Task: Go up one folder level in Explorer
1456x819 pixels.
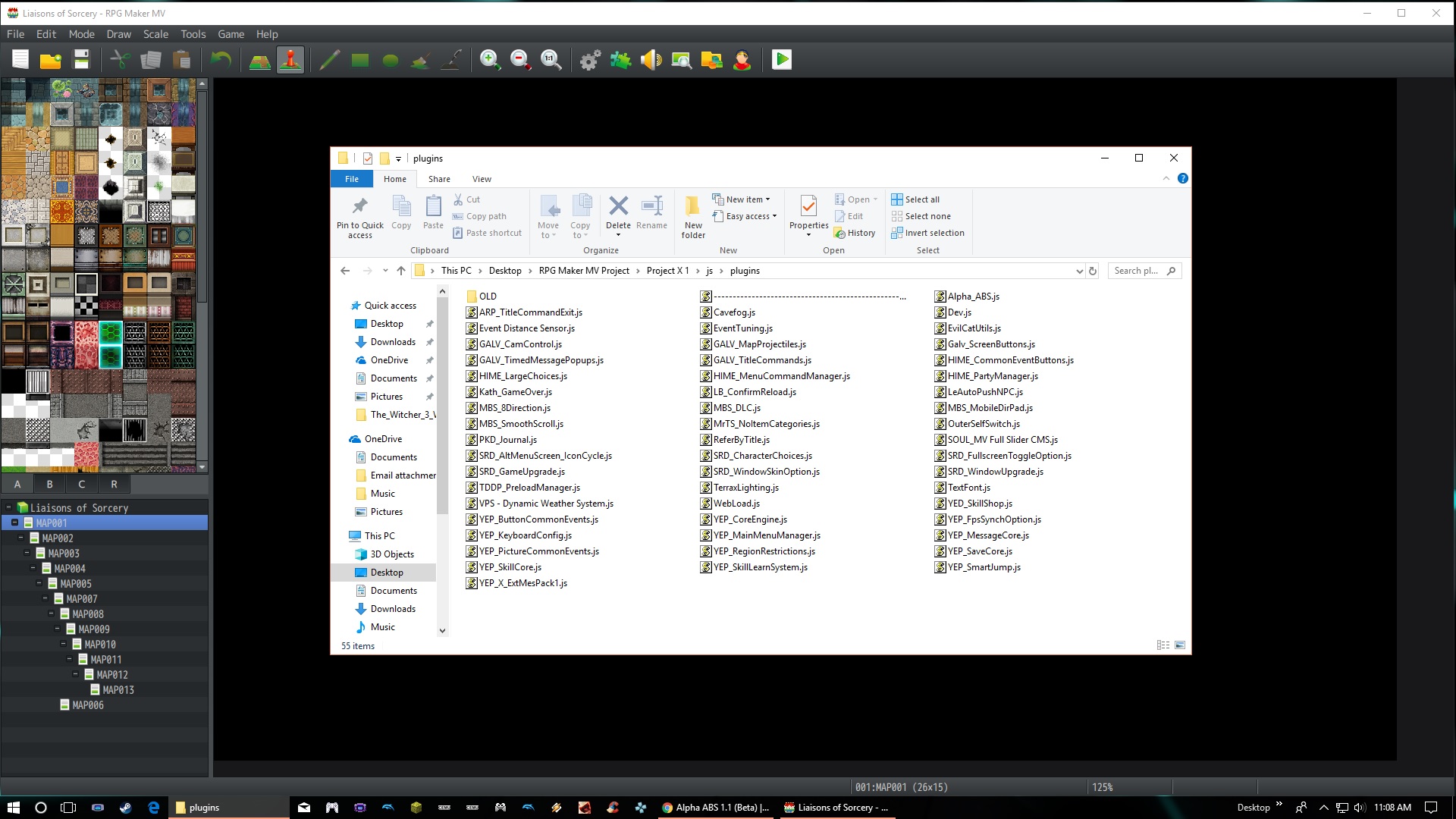Action: point(401,271)
